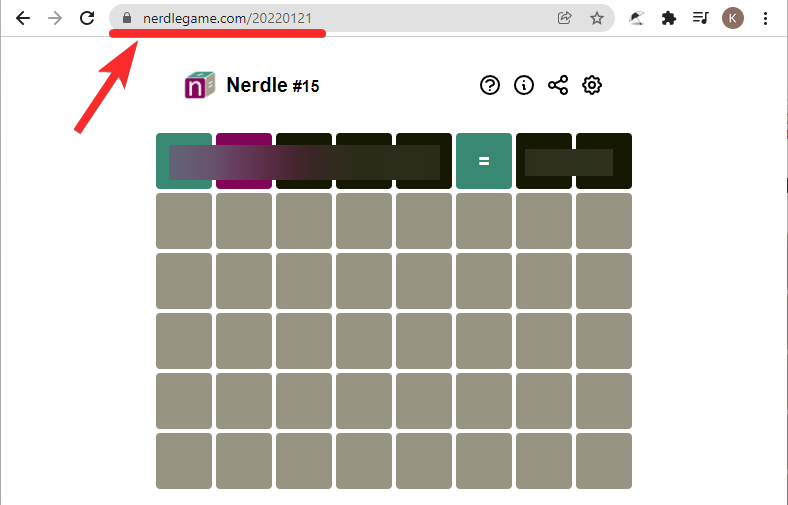Open the Nerdle help question mark icon
The height and width of the screenshot is (505, 788).
[x=489, y=85]
